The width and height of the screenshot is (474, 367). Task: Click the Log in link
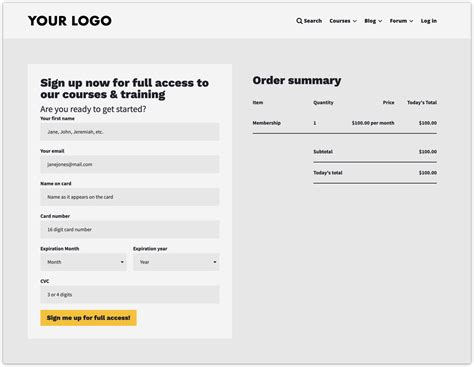(x=429, y=21)
